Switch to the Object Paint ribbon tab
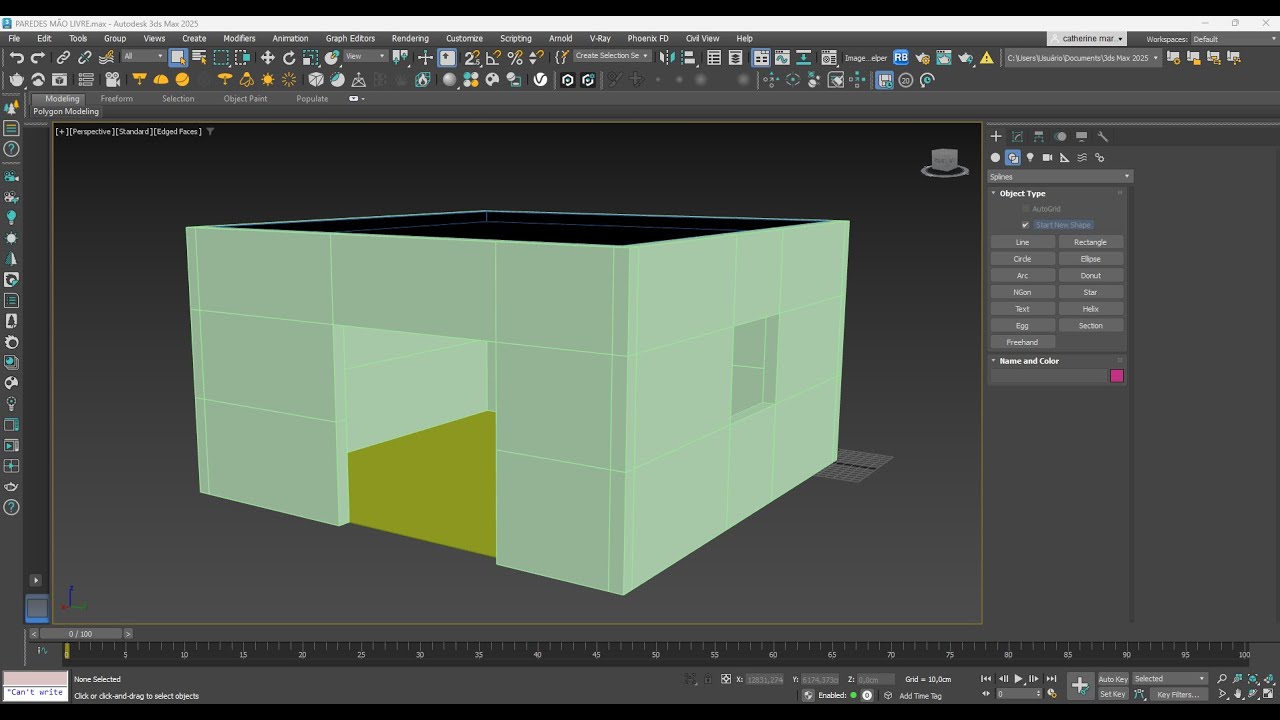This screenshot has height=720, width=1280. pos(245,99)
